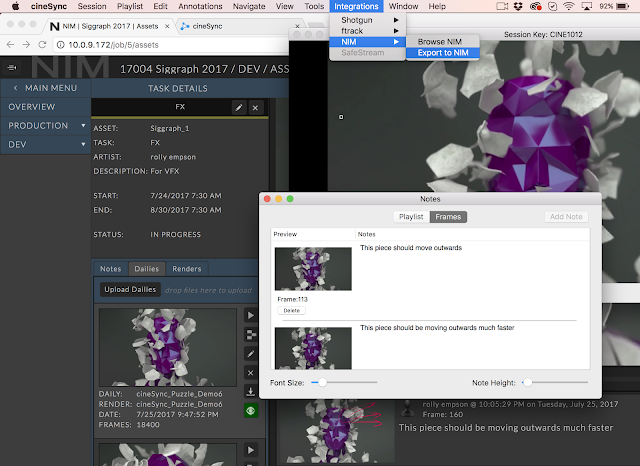Select Playlist segment in Notes window
The width and height of the screenshot is (640, 466).
pyautogui.click(x=411, y=217)
